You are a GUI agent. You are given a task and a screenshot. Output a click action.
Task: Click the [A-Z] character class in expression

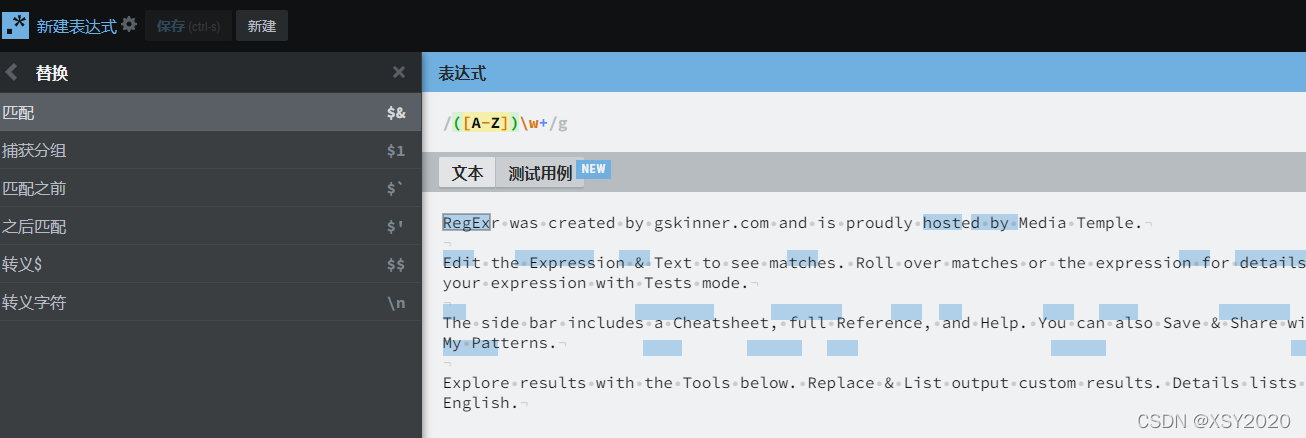pos(488,123)
